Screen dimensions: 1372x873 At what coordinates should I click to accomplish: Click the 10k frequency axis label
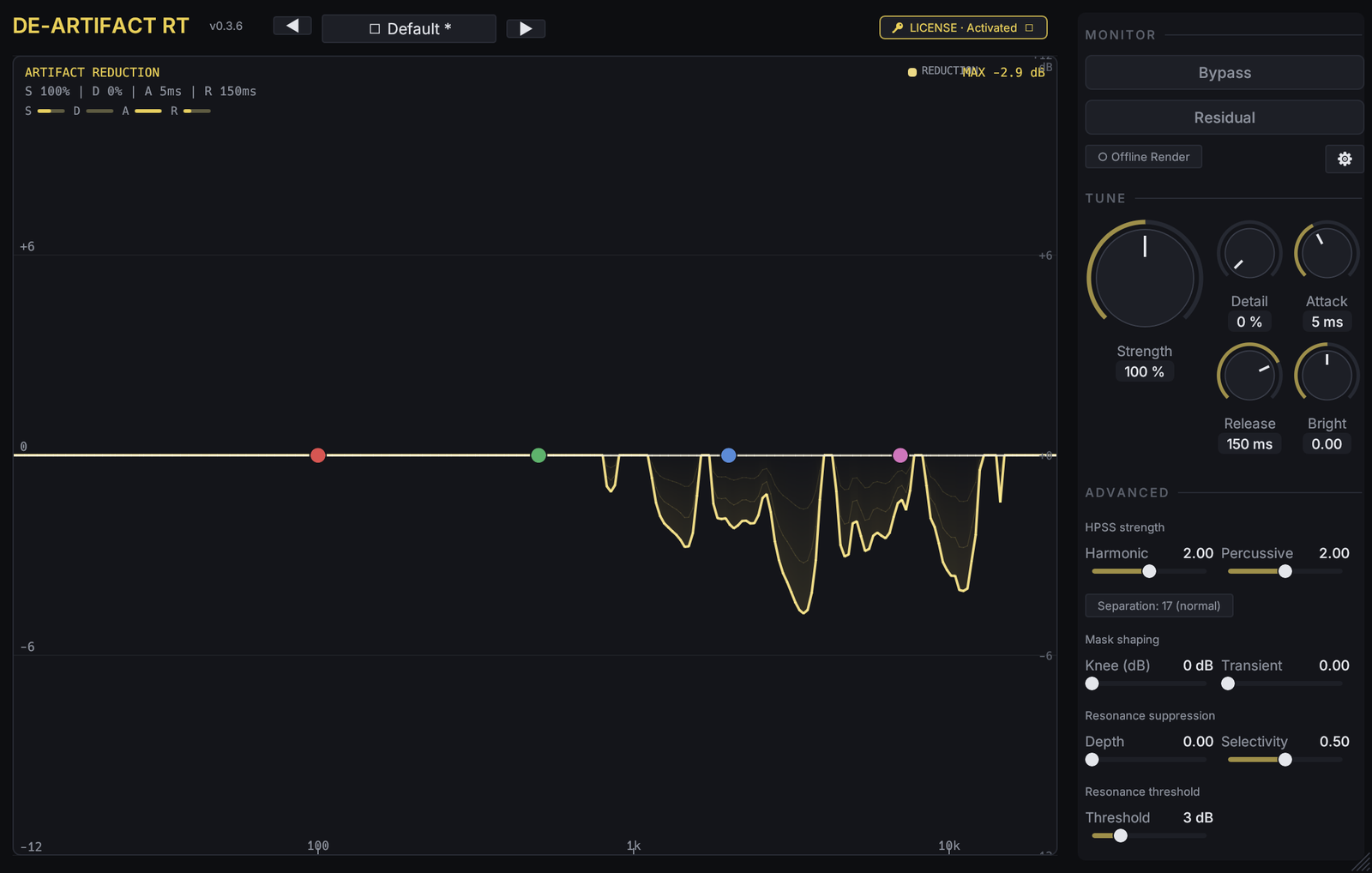point(949,846)
